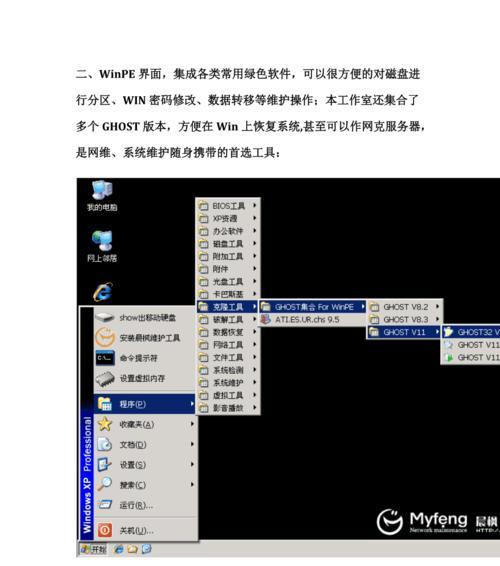
Task: Expand the 设置(S) submenu arrow
Action: click(192, 464)
